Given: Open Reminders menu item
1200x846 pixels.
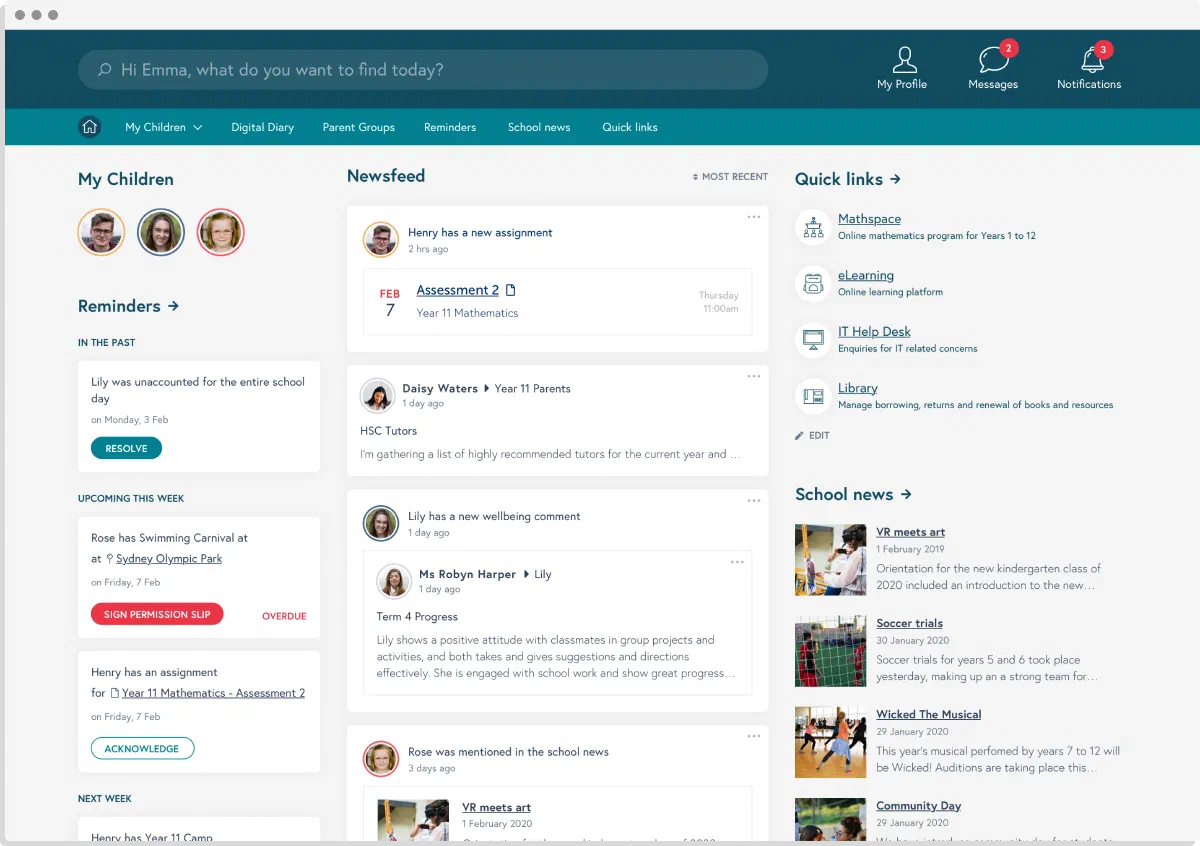Looking at the screenshot, I should coord(450,127).
